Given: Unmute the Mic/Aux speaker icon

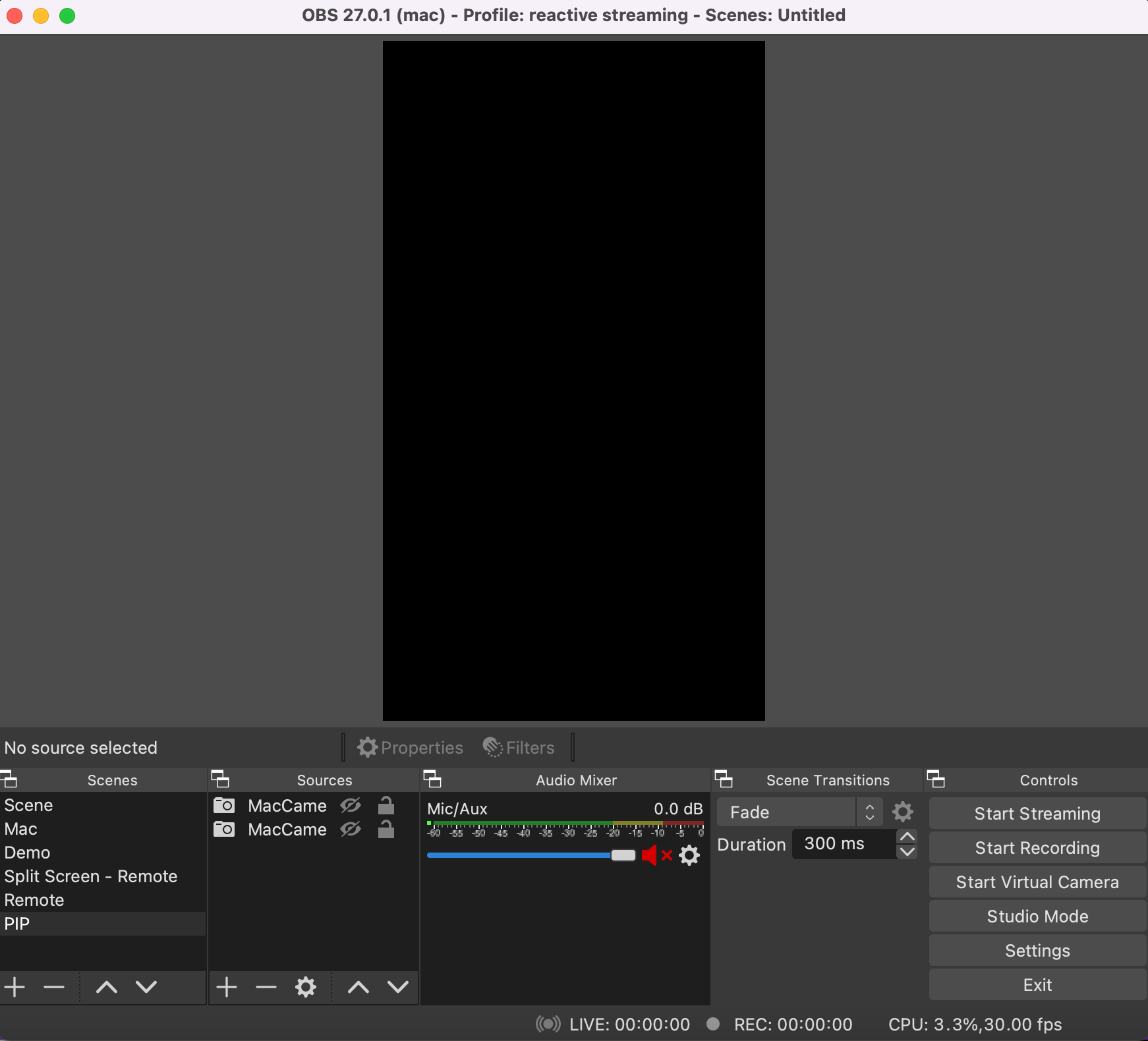Looking at the screenshot, I should 656,855.
